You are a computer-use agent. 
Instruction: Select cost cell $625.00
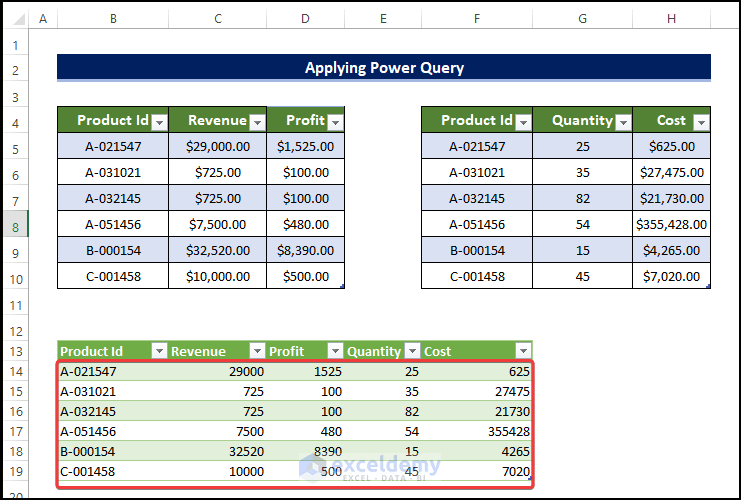tap(672, 146)
